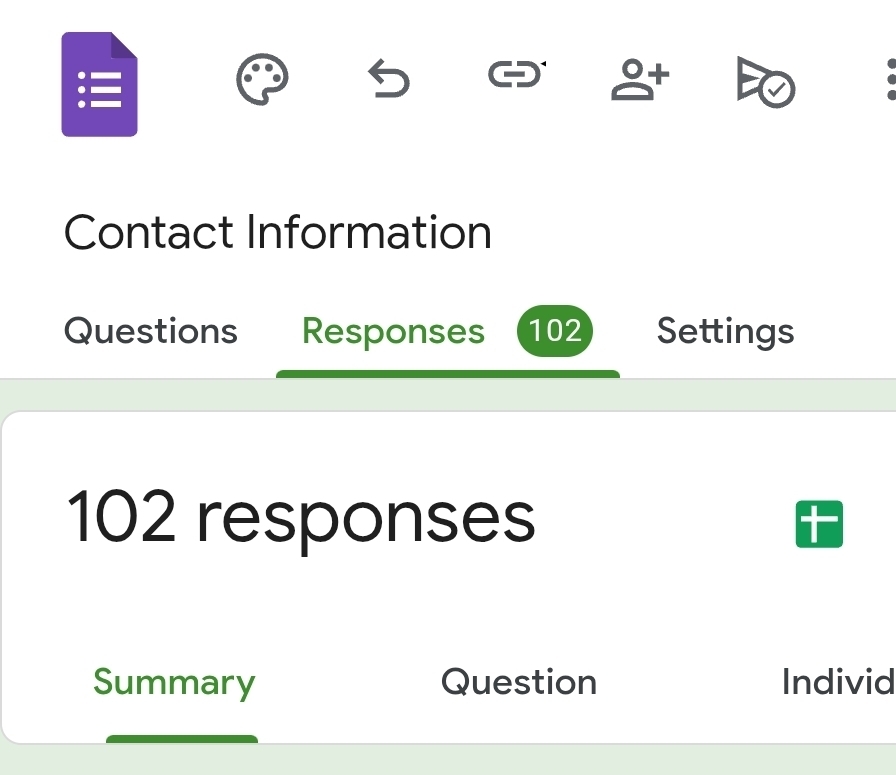Image resolution: width=896 pixels, height=775 pixels.
Task: Open the Google Forms home logo
Action: pos(99,84)
